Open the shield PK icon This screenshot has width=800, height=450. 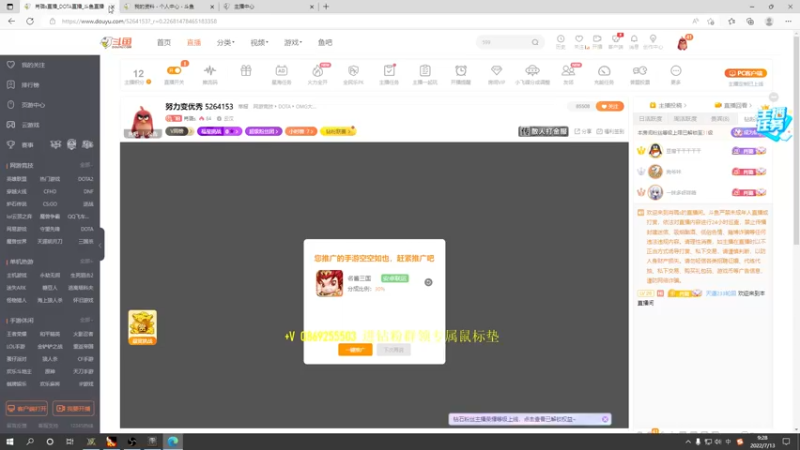353,70
